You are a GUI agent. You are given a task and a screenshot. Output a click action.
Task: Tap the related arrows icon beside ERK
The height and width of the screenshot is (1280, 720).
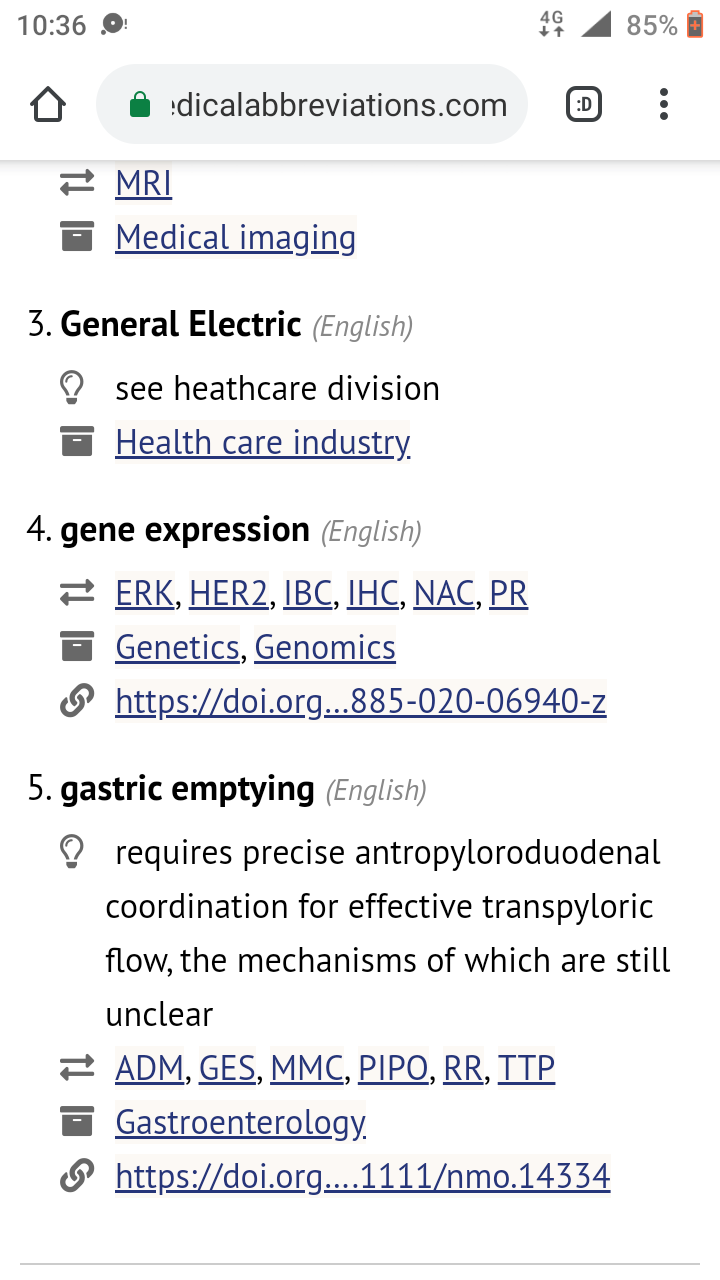click(77, 594)
